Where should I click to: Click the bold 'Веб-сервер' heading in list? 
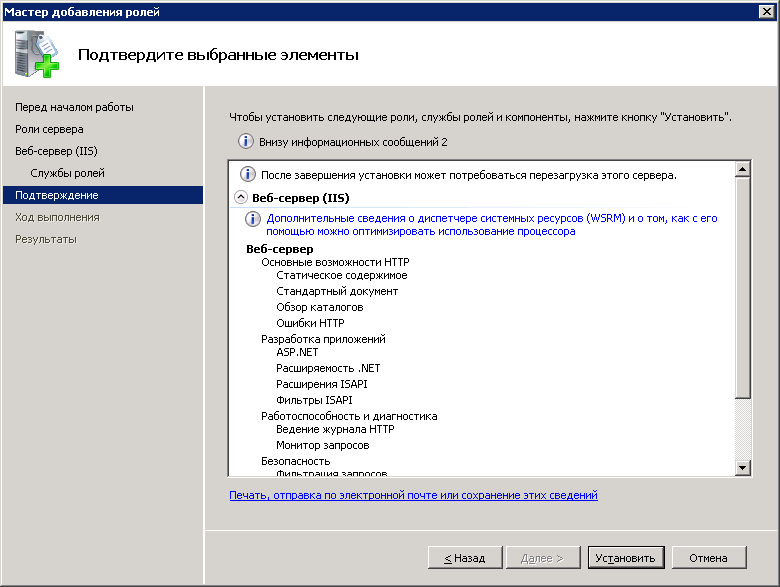(x=280, y=249)
